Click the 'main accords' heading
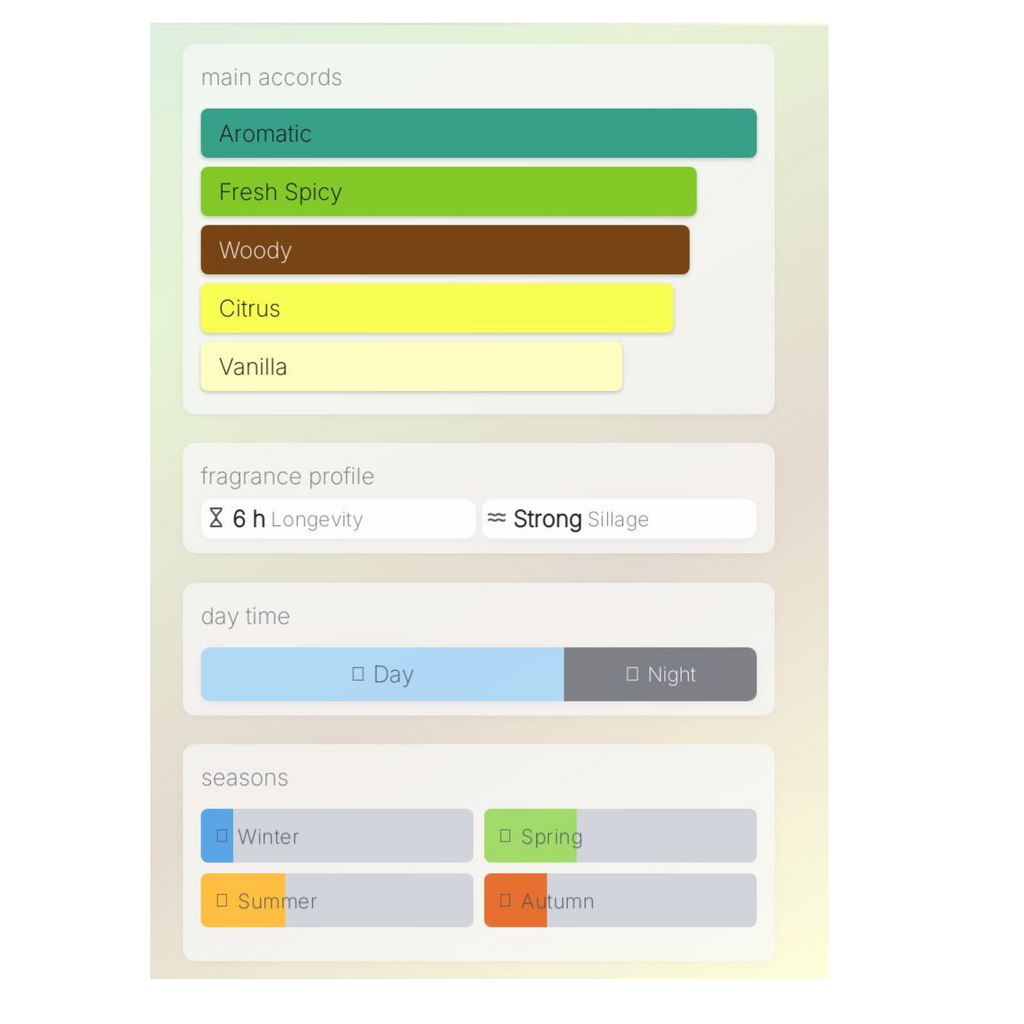The height and width of the screenshot is (1024, 1024). 271,77
